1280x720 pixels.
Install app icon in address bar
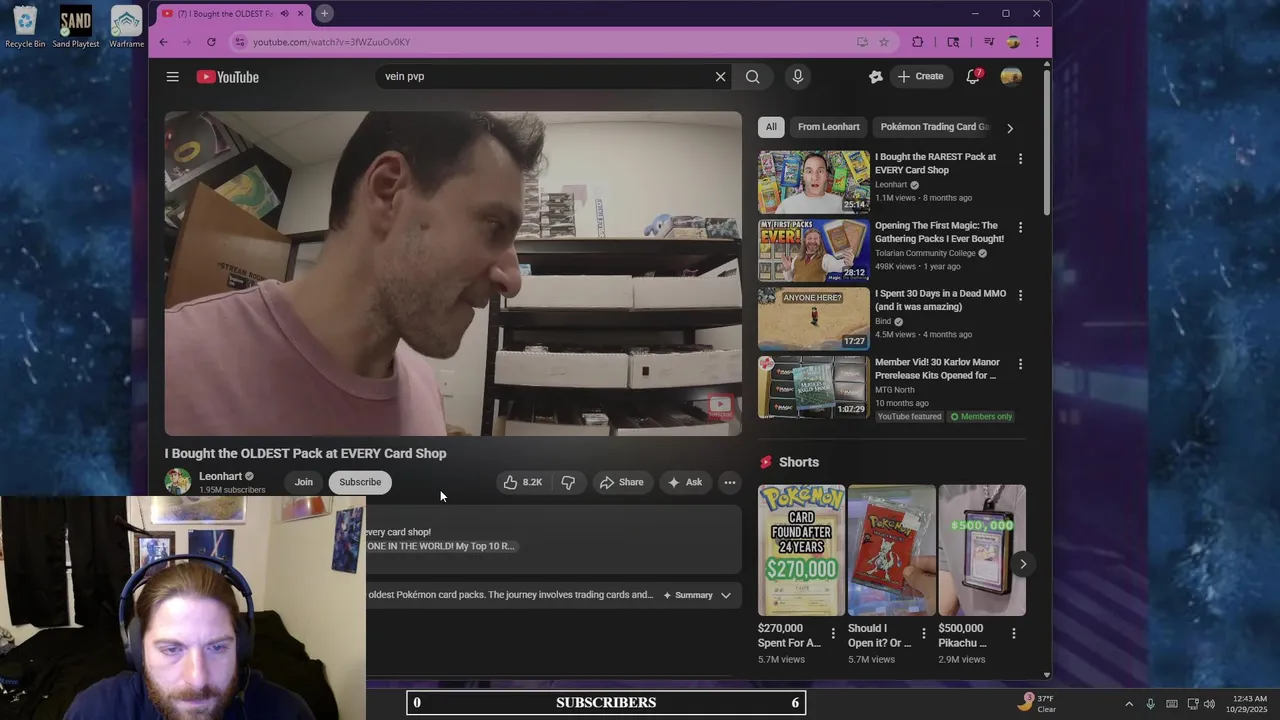(x=862, y=42)
